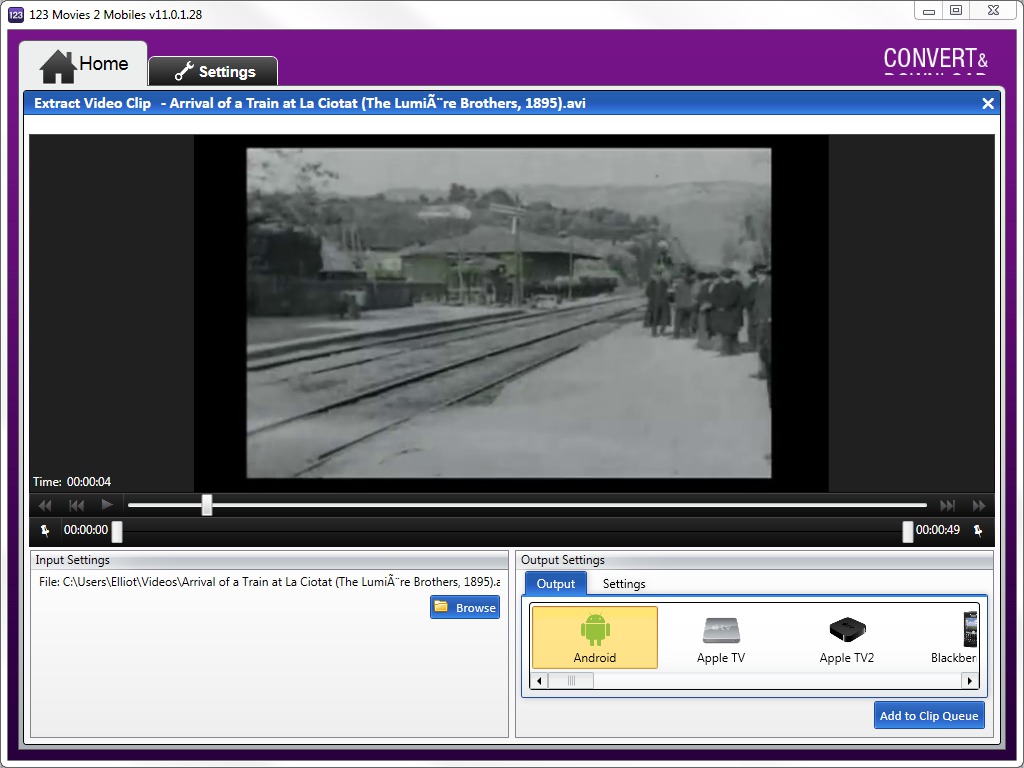This screenshot has height=768, width=1024.
Task: Set clip end with right pin icon
Action: point(978,530)
